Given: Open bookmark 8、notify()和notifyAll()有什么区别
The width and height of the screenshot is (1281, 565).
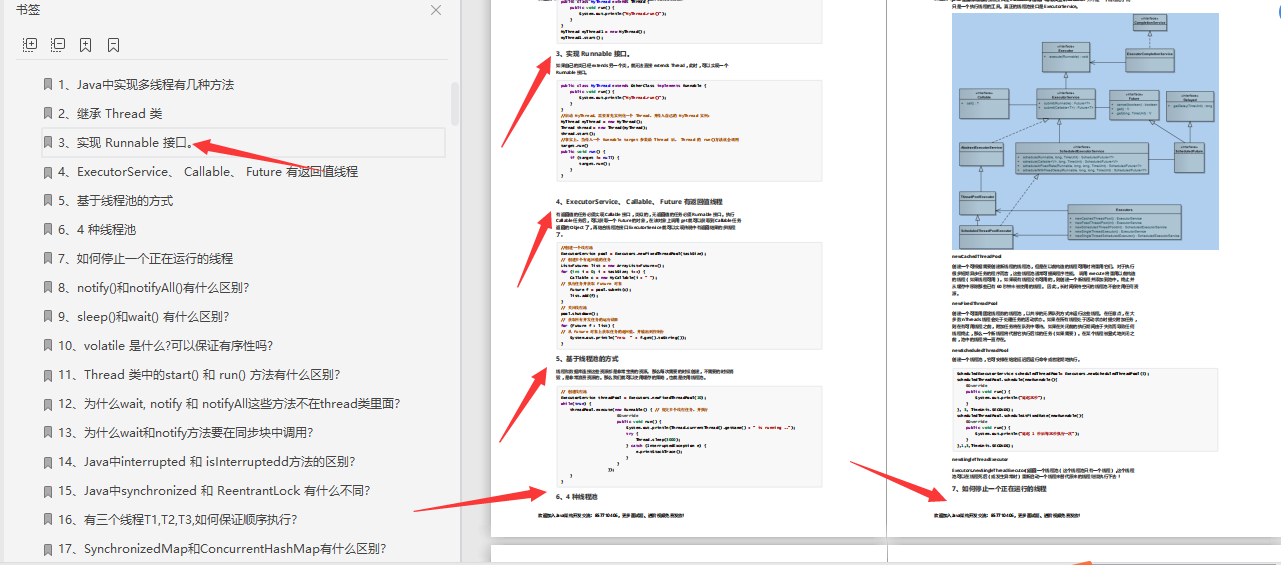Looking at the screenshot, I should [x=154, y=288].
